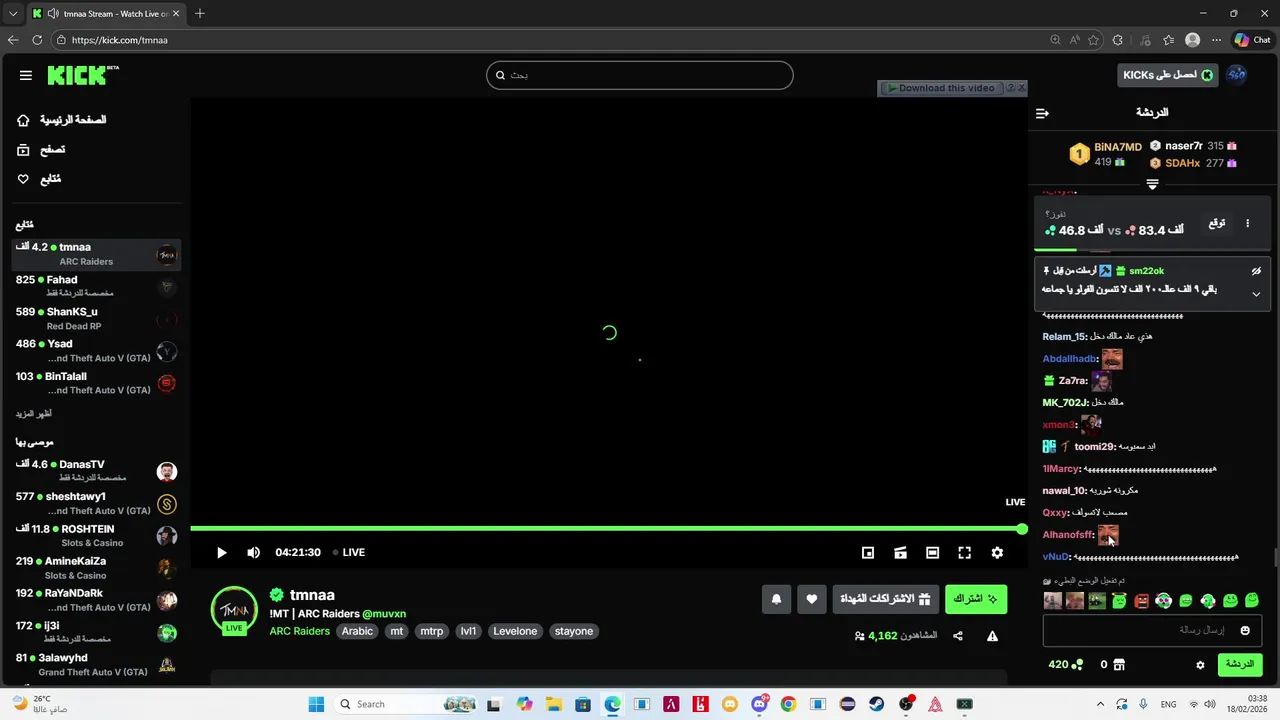
Task: Close the Download this video bar
Action: coord(1021,88)
